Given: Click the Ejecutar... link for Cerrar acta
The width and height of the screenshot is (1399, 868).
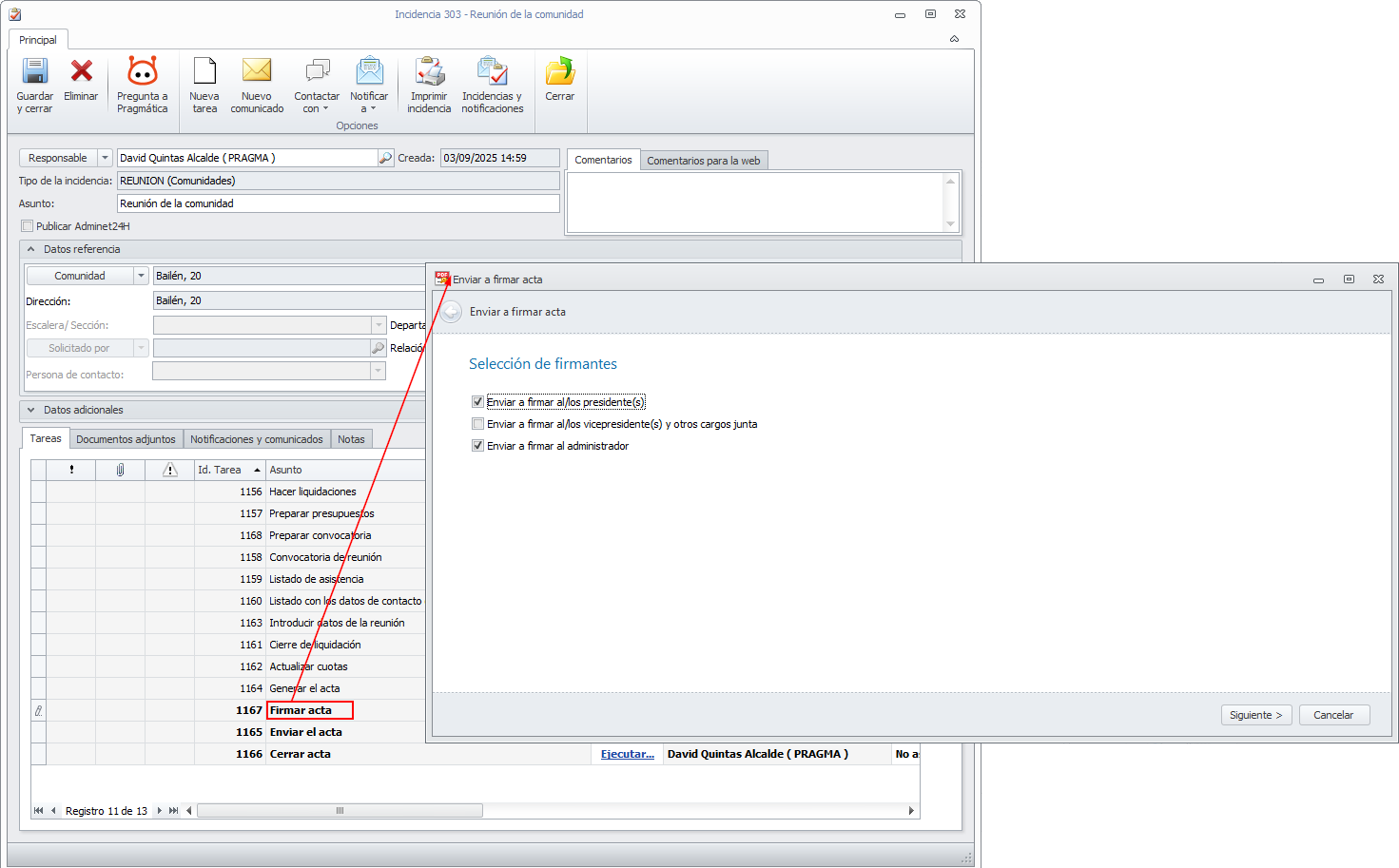Looking at the screenshot, I should (628, 754).
